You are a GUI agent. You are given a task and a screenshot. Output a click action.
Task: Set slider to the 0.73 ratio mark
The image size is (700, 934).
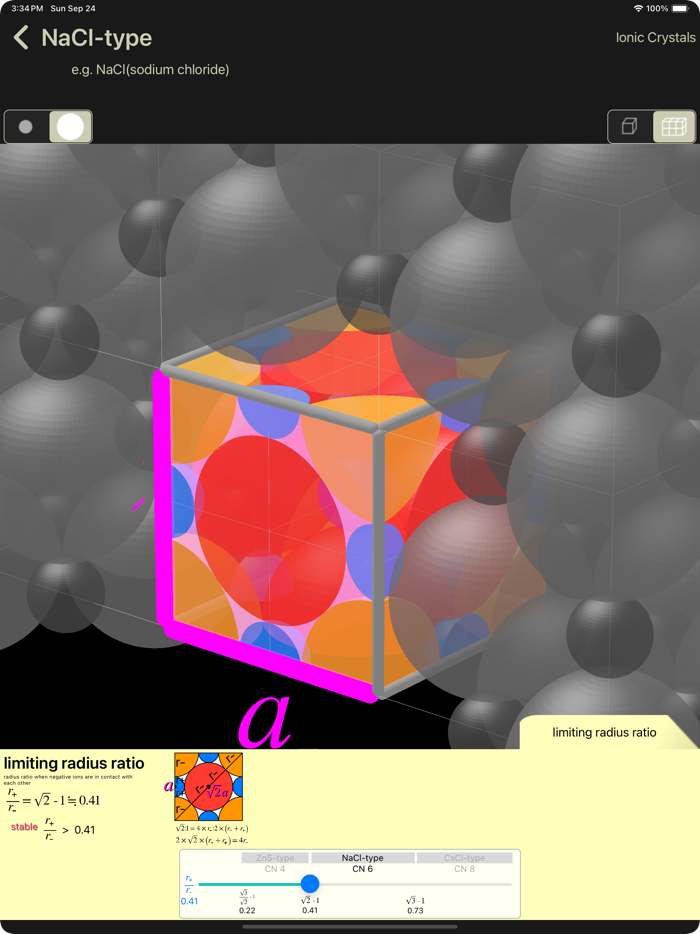pos(415,905)
